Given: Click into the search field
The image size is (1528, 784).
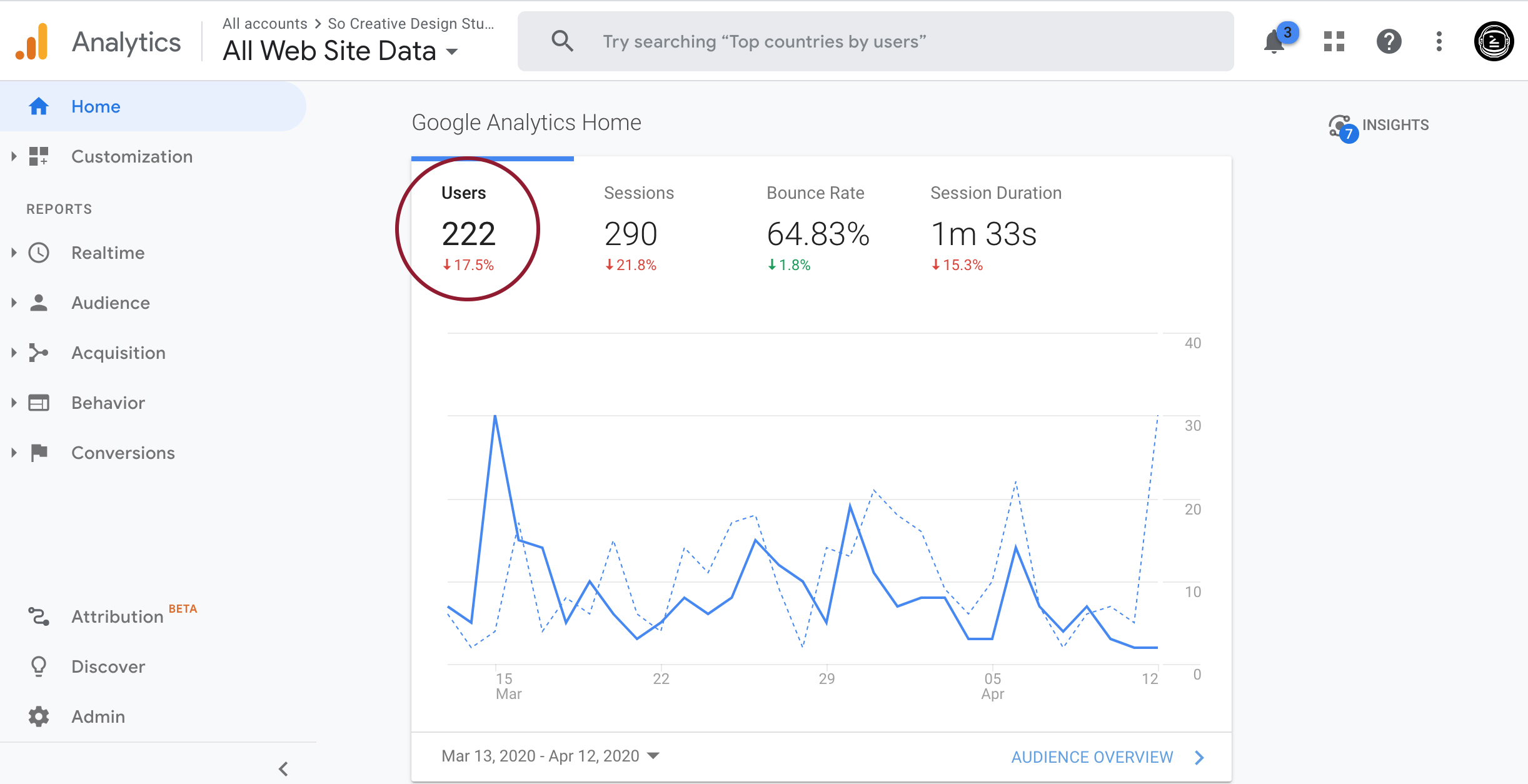Looking at the screenshot, I should pyautogui.click(x=875, y=41).
